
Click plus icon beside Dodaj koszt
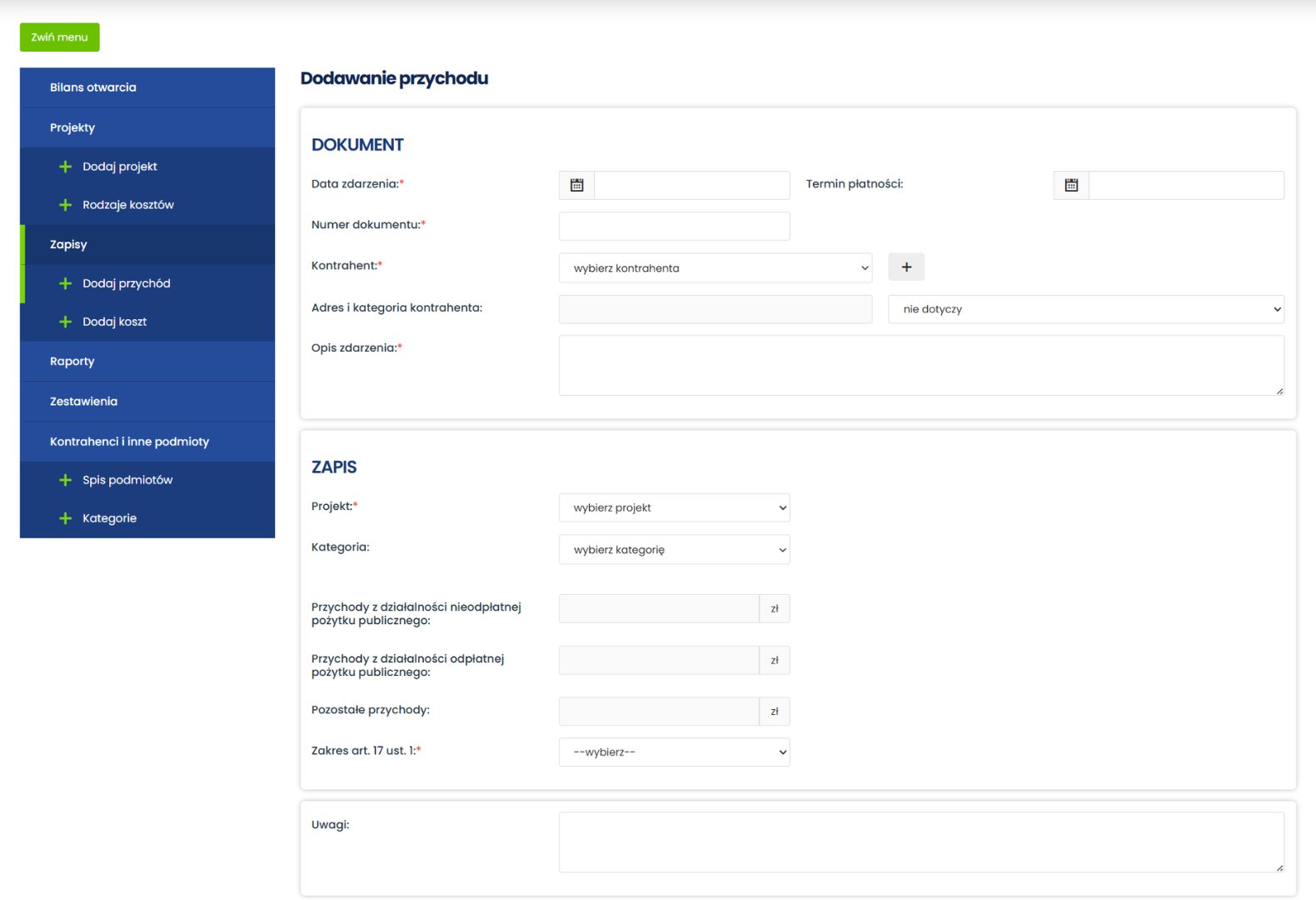click(x=66, y=322)
